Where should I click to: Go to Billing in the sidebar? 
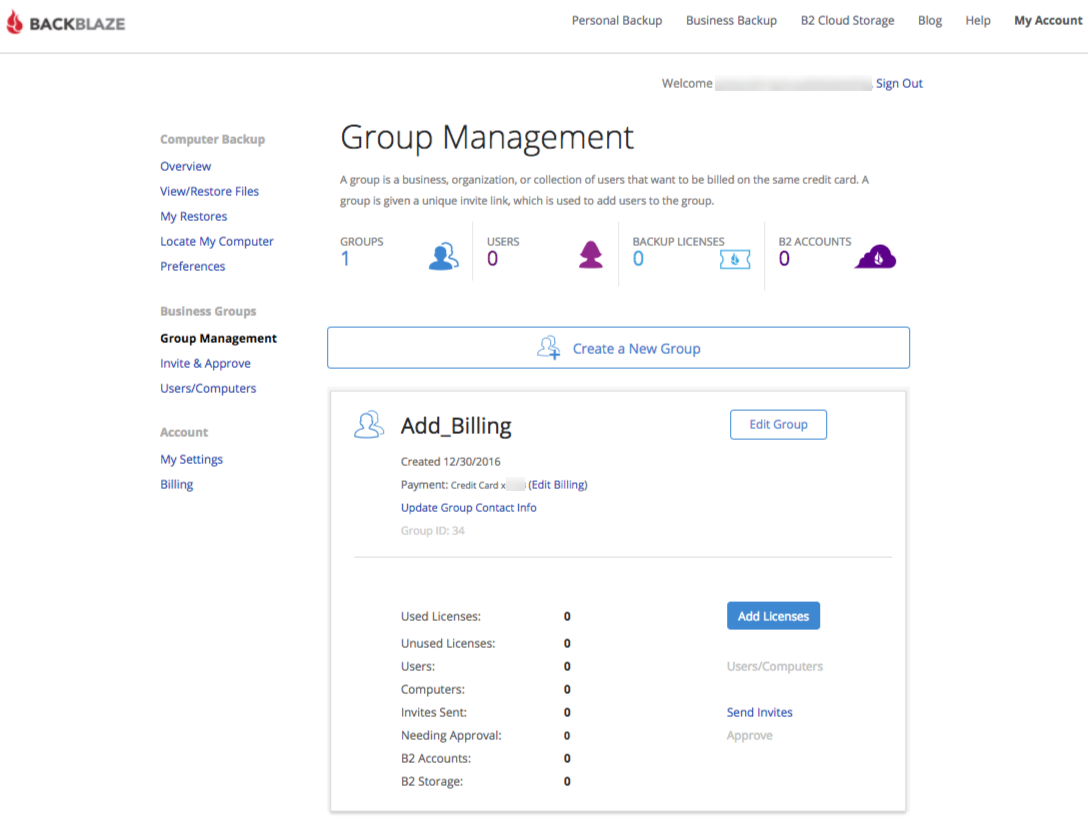pos(176,484)
